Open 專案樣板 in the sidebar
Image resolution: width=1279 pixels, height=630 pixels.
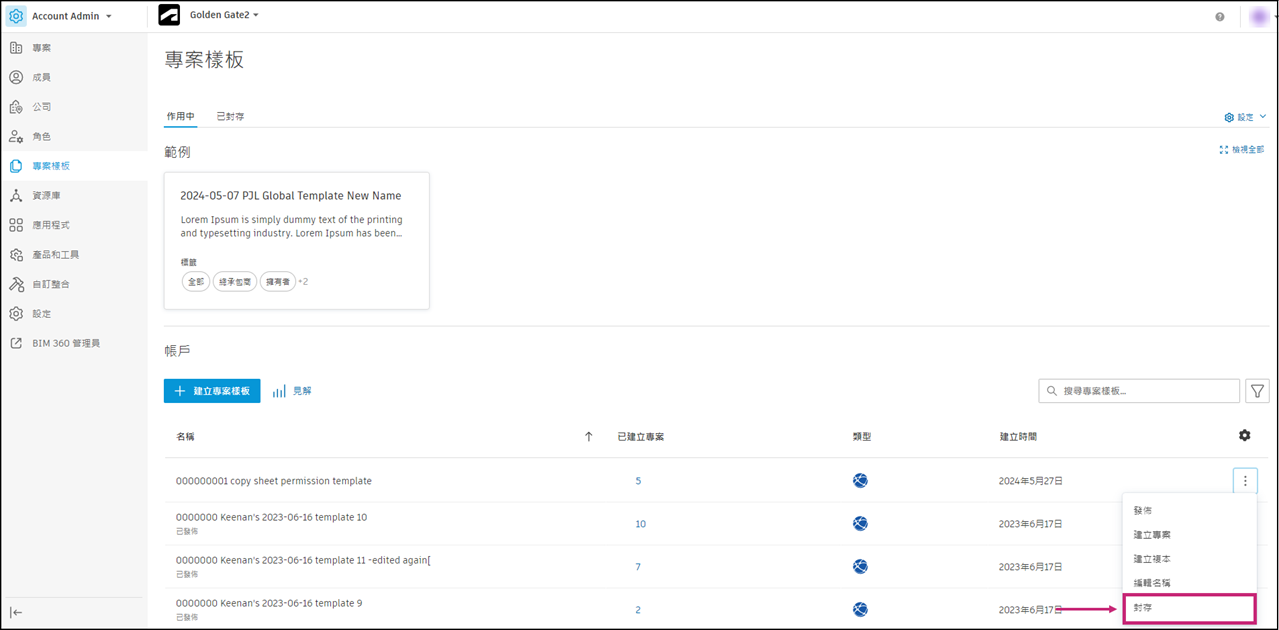(51, 166)
